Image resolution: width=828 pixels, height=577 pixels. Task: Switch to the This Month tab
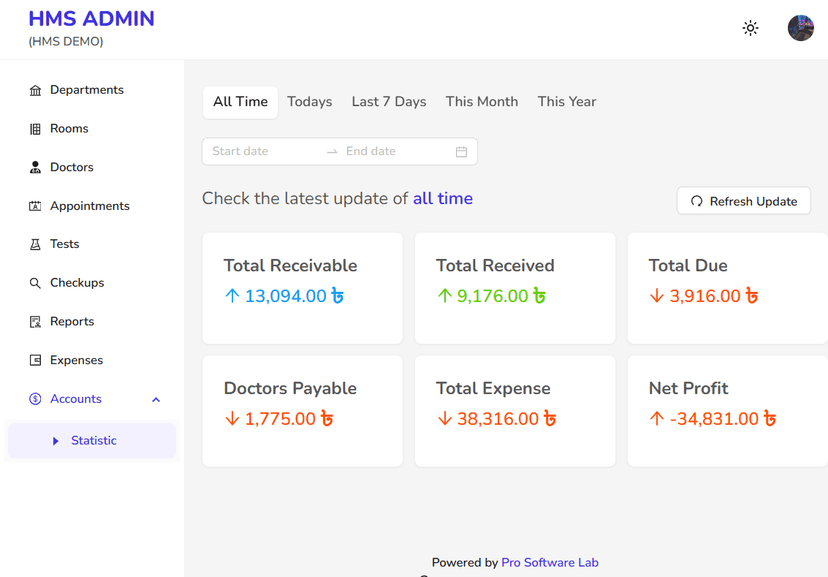pyautogui.click(x=482, y=102)
